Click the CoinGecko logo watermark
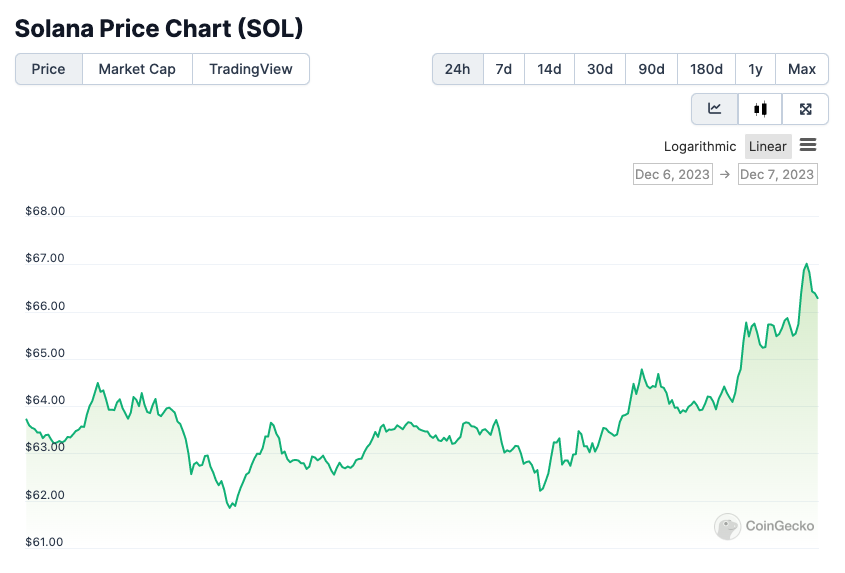The height and width of the screenshot is (573, 845). click(x=765, y=526)
